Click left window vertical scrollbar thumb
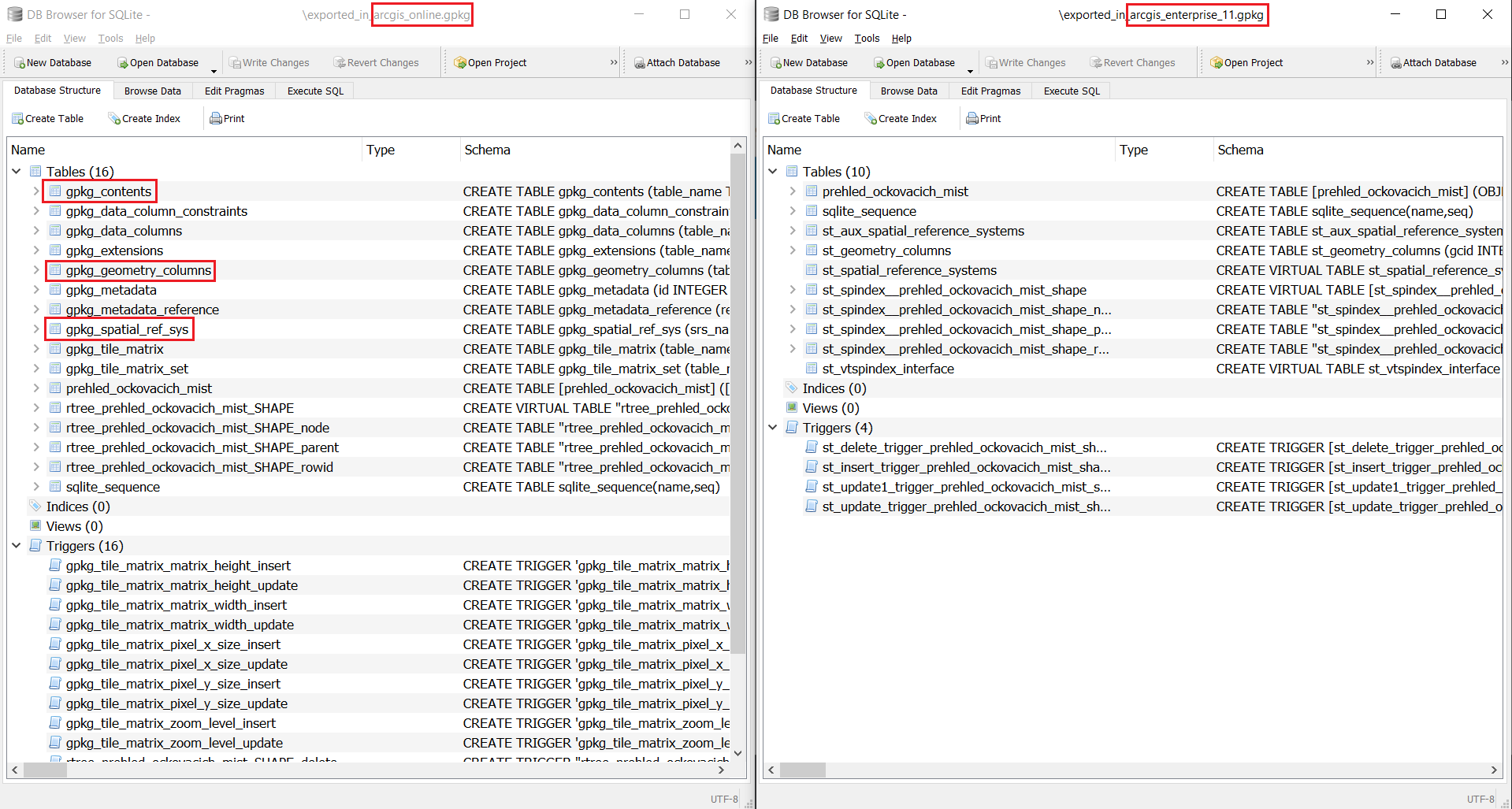Image resolution: width=1512 pixels, height=809 pixels. (738, 404)
